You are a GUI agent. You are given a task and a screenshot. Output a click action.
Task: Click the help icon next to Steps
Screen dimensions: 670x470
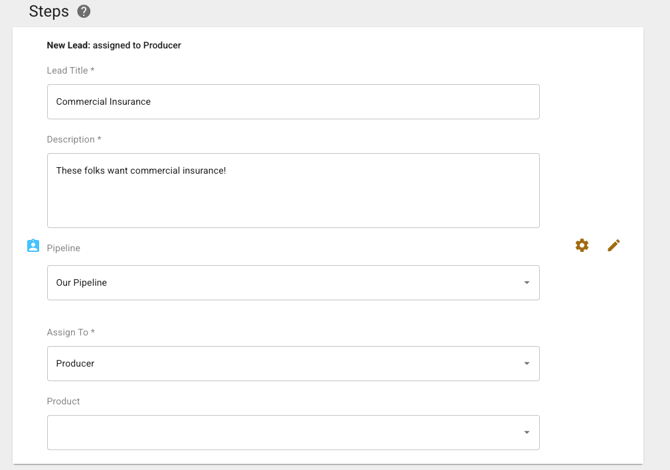pyautogui.click(x=84, y=12)
